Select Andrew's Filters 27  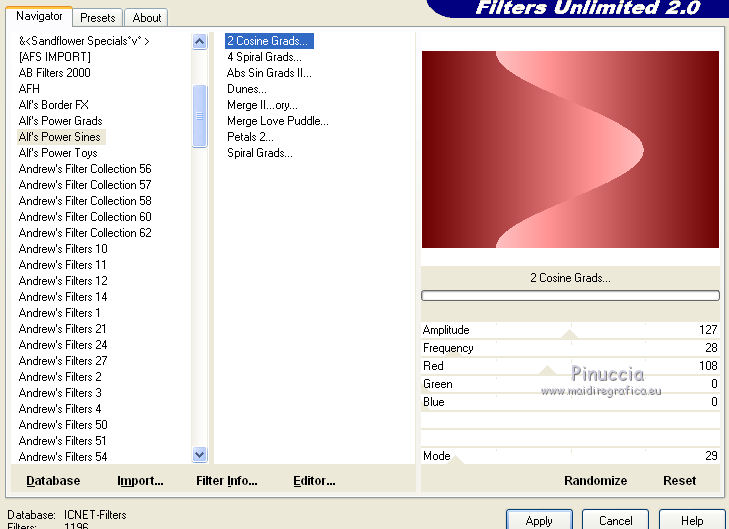pos(63,361)
